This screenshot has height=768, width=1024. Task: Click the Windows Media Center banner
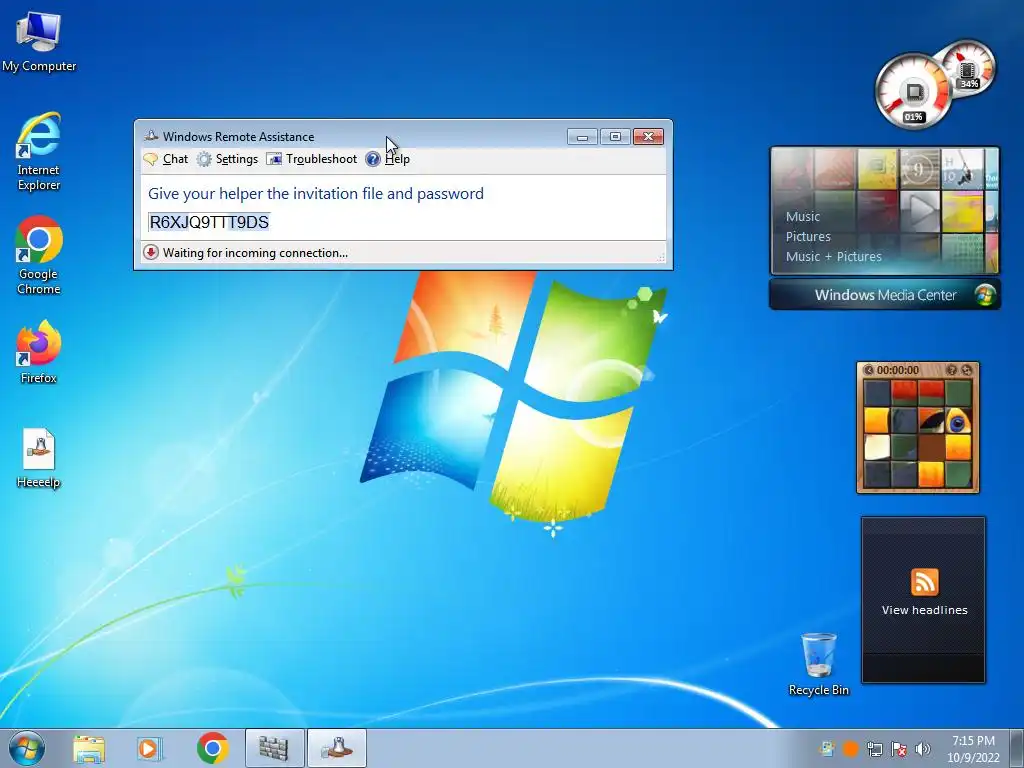[x=885, y=295]
